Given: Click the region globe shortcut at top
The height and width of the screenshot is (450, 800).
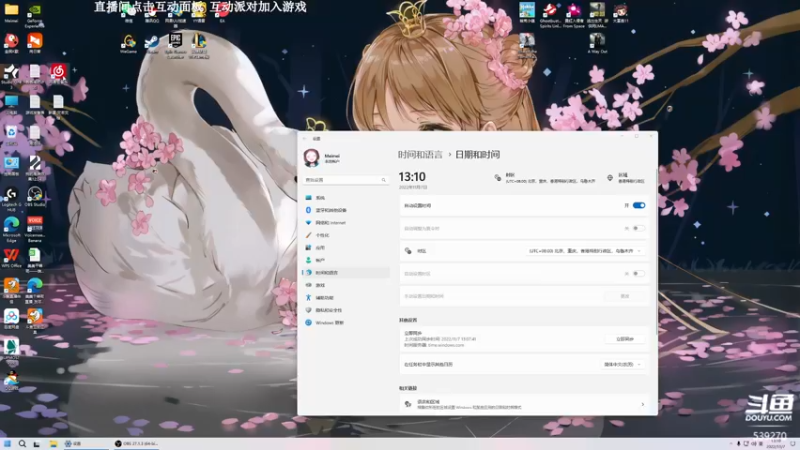Looking at the screenshot, I should click(627, 178).
